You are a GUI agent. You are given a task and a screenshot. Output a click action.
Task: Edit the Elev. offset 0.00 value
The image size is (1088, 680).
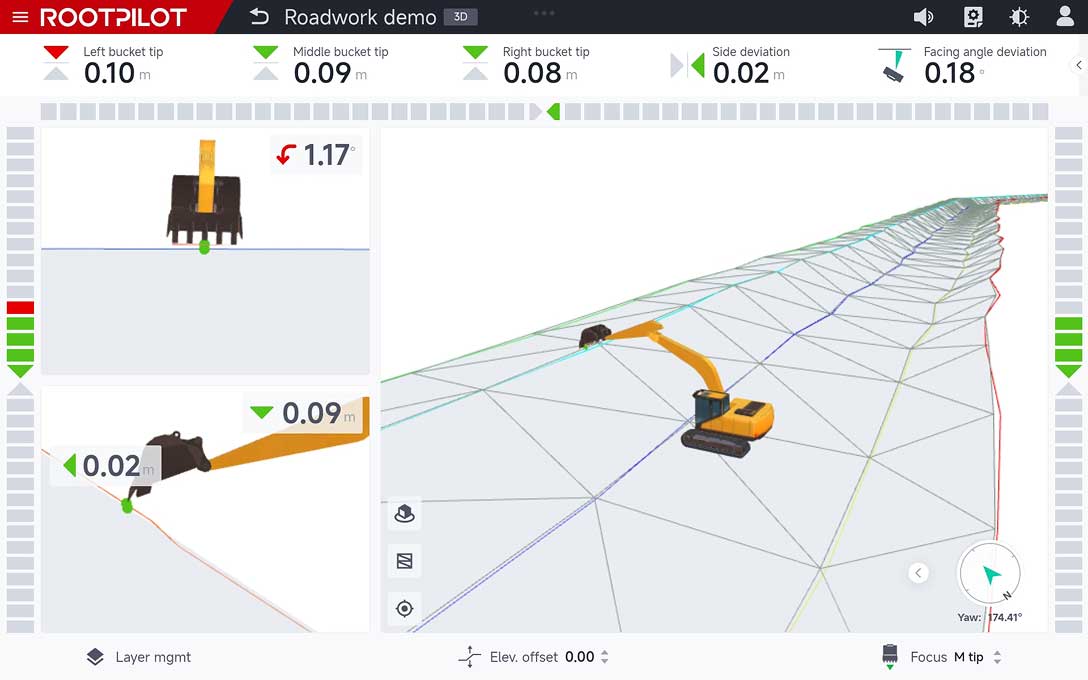coord(579,657)
